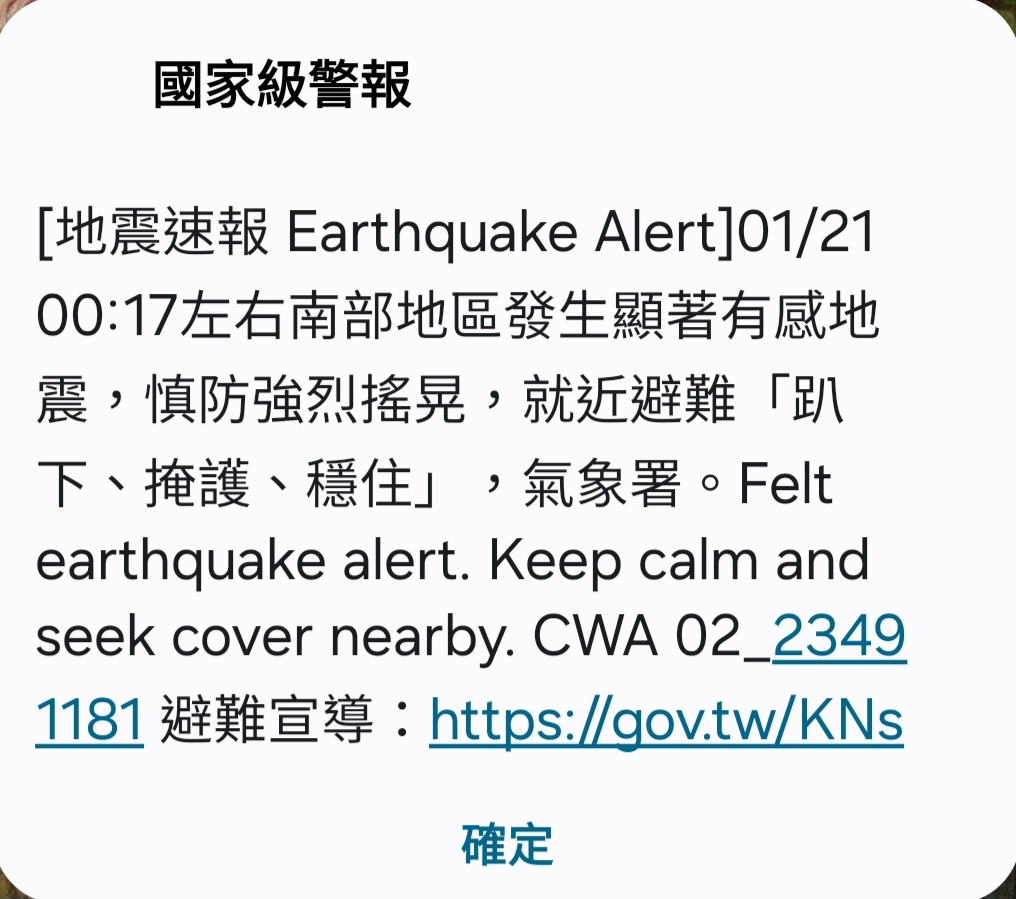Select the 00:17 time text

coord(106,316)
